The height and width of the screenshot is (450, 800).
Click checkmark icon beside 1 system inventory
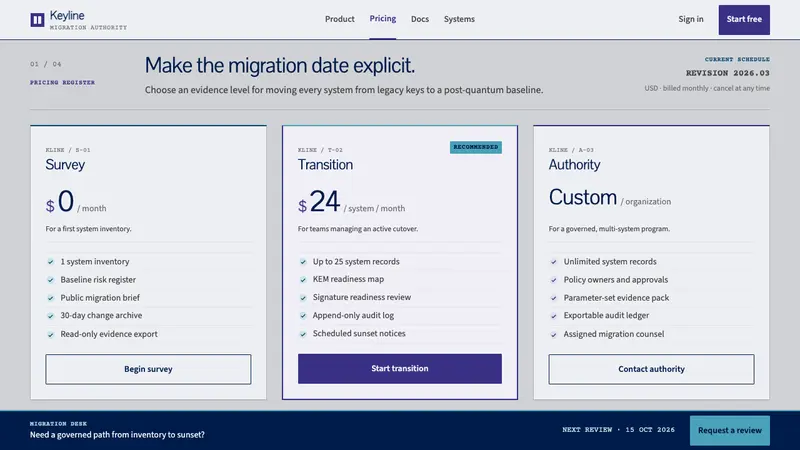51,262
